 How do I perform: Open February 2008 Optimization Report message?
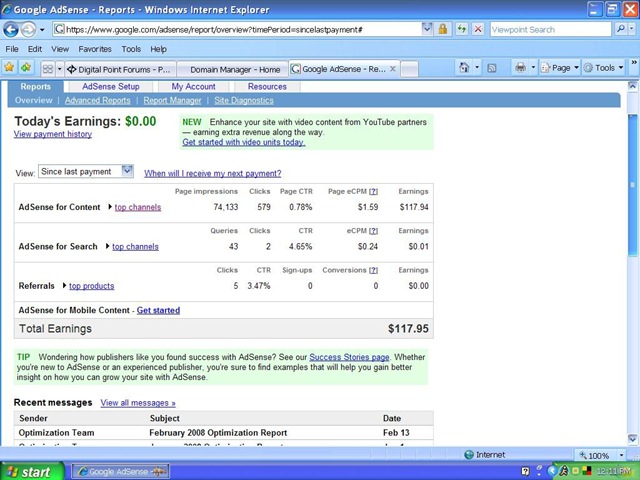tap(218, 433)
